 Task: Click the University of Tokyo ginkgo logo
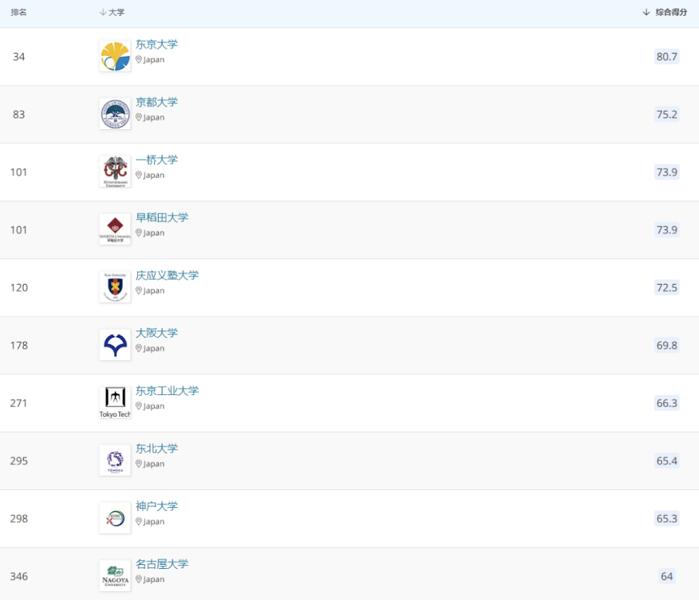(x=115, y=56)
